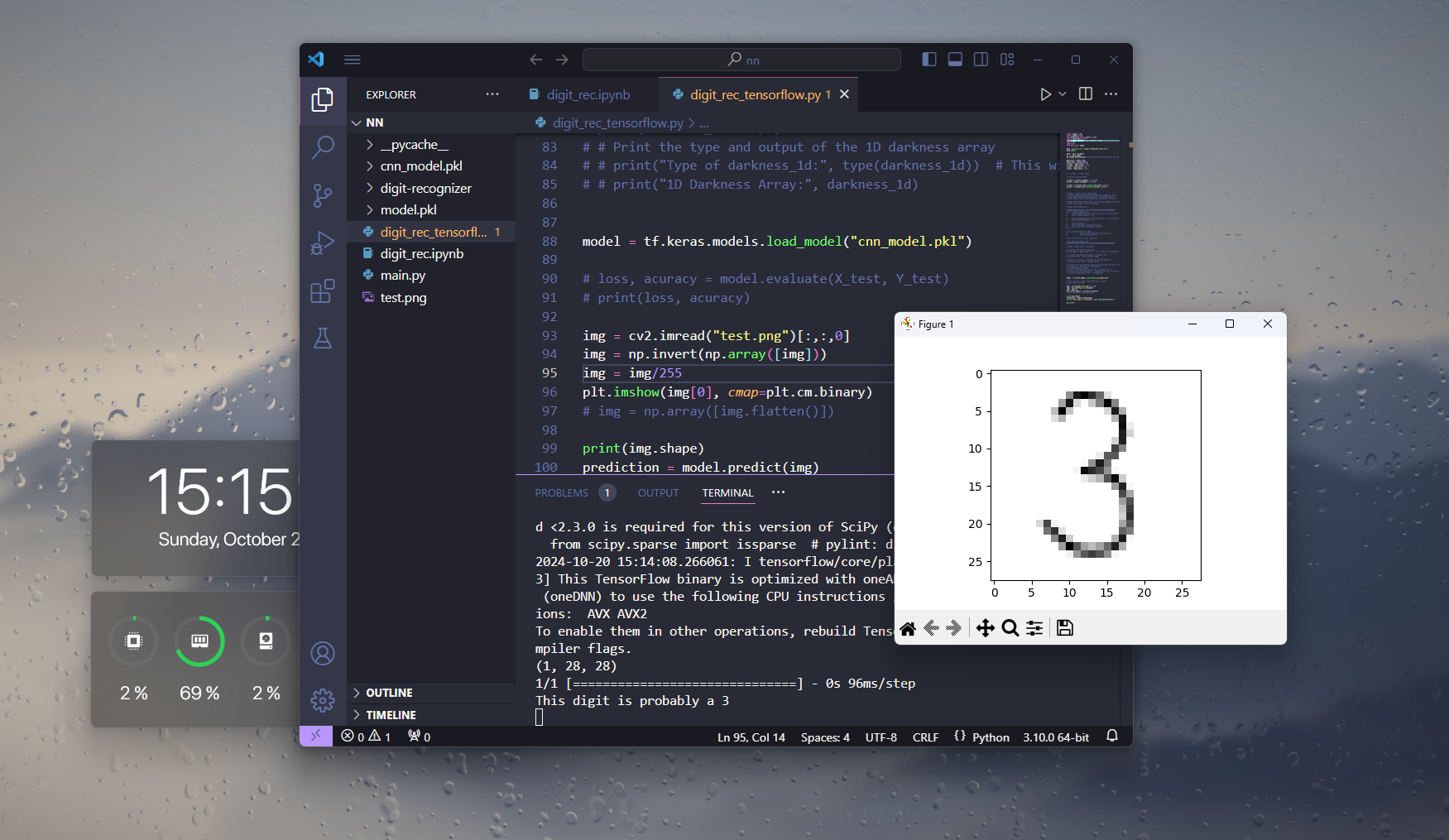Screen dimensions: 1449x840
Task: Click the Python language mode in status bar
Action: [x=990, y=737]
